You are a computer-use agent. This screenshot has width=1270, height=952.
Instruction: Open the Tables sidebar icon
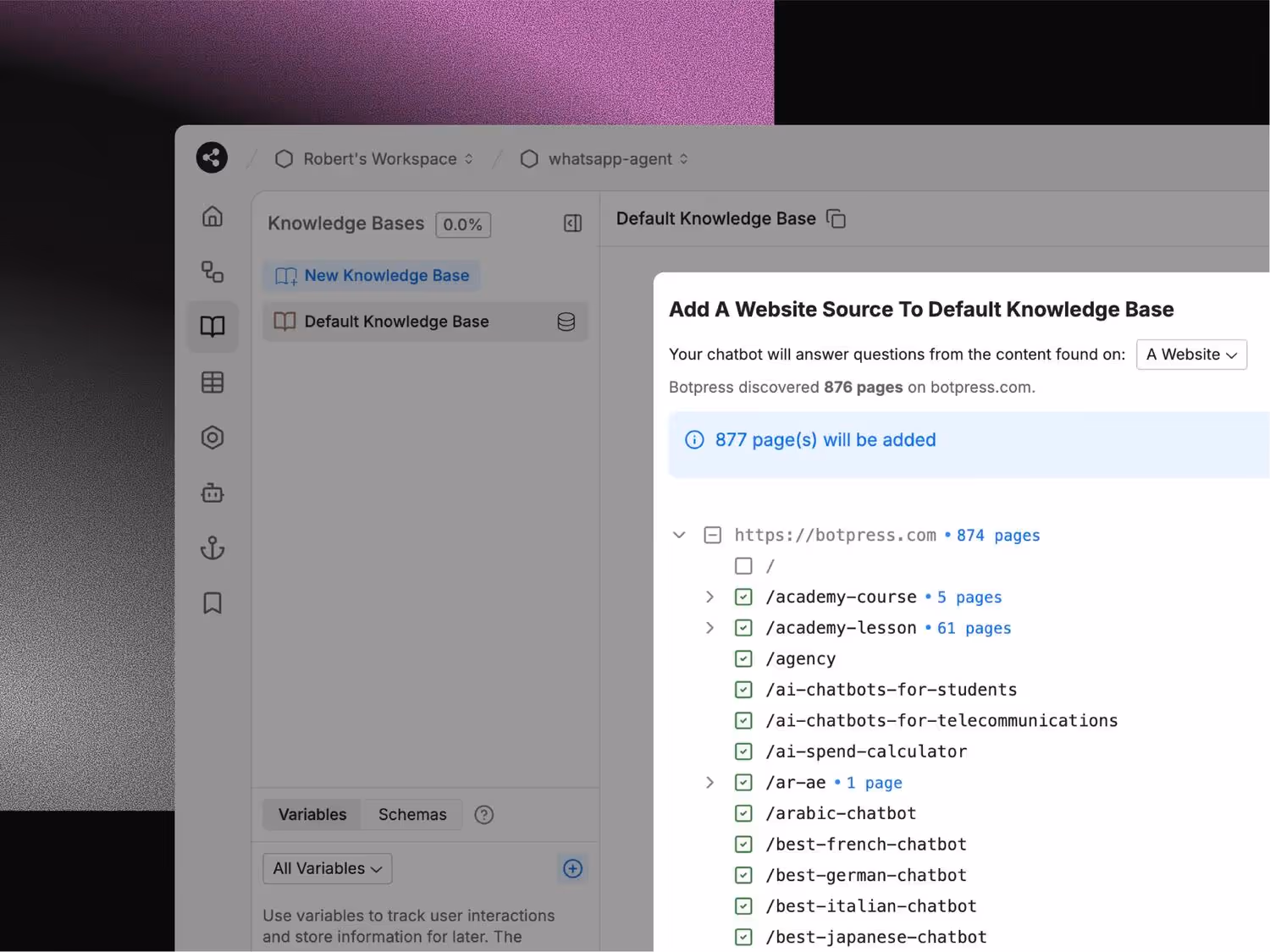[213, 382]
